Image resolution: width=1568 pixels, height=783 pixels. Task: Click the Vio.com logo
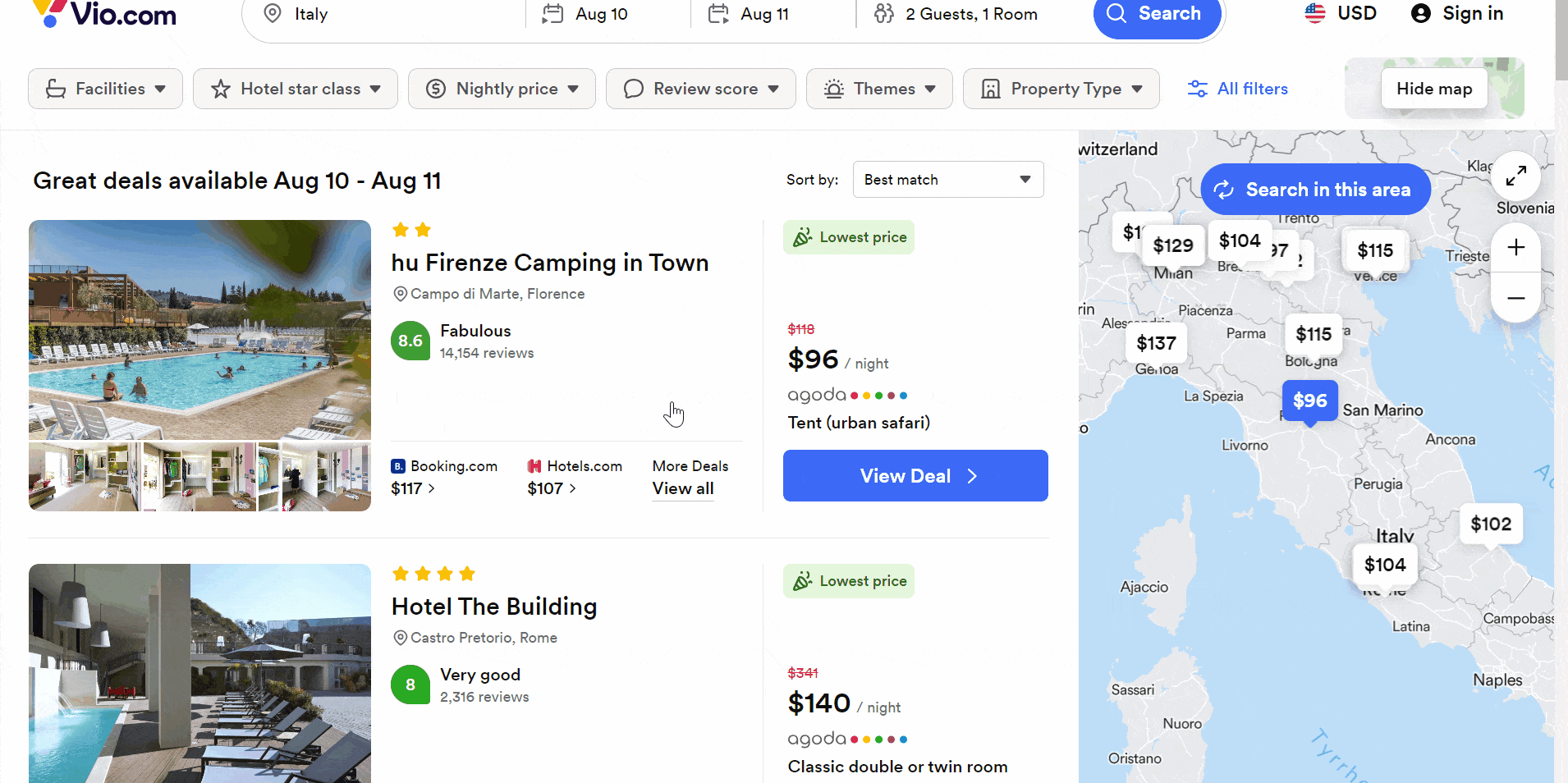[103, 13]
